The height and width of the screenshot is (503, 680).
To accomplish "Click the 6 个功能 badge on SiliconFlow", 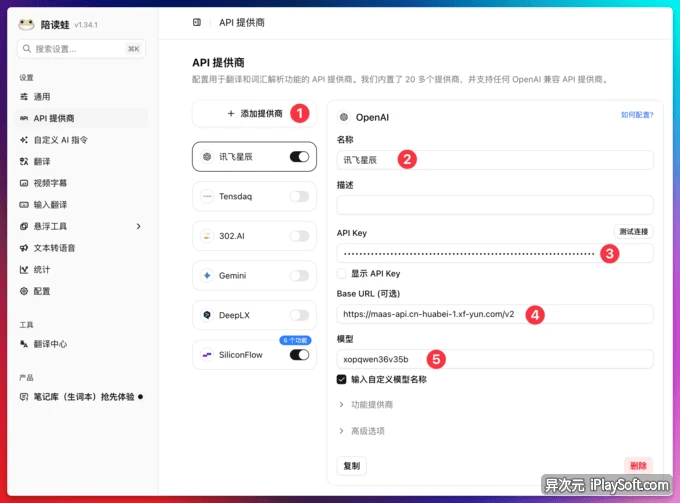I will point(295,340).
